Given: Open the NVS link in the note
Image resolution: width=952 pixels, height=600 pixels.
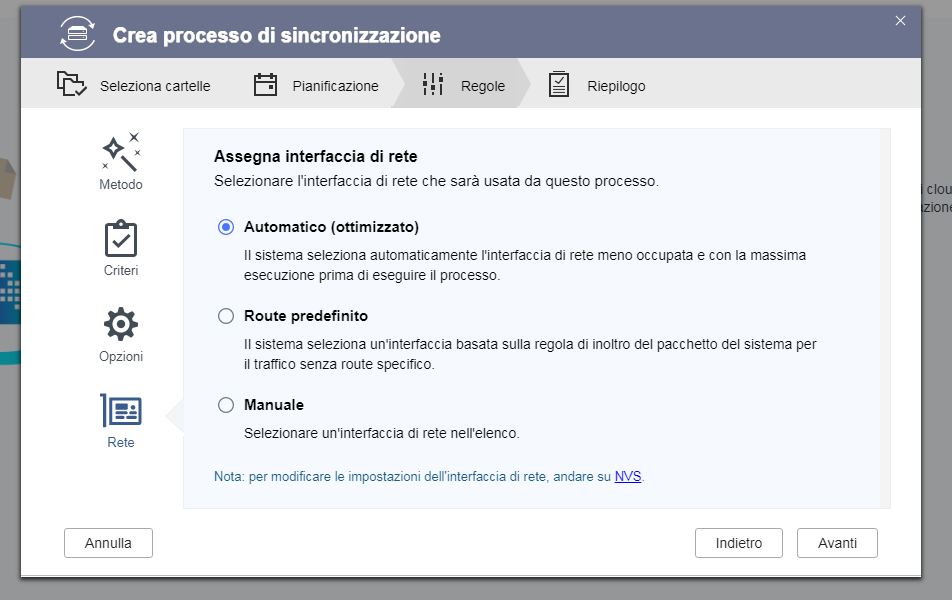Looking at the screenshot, I should tap(628, 477).
